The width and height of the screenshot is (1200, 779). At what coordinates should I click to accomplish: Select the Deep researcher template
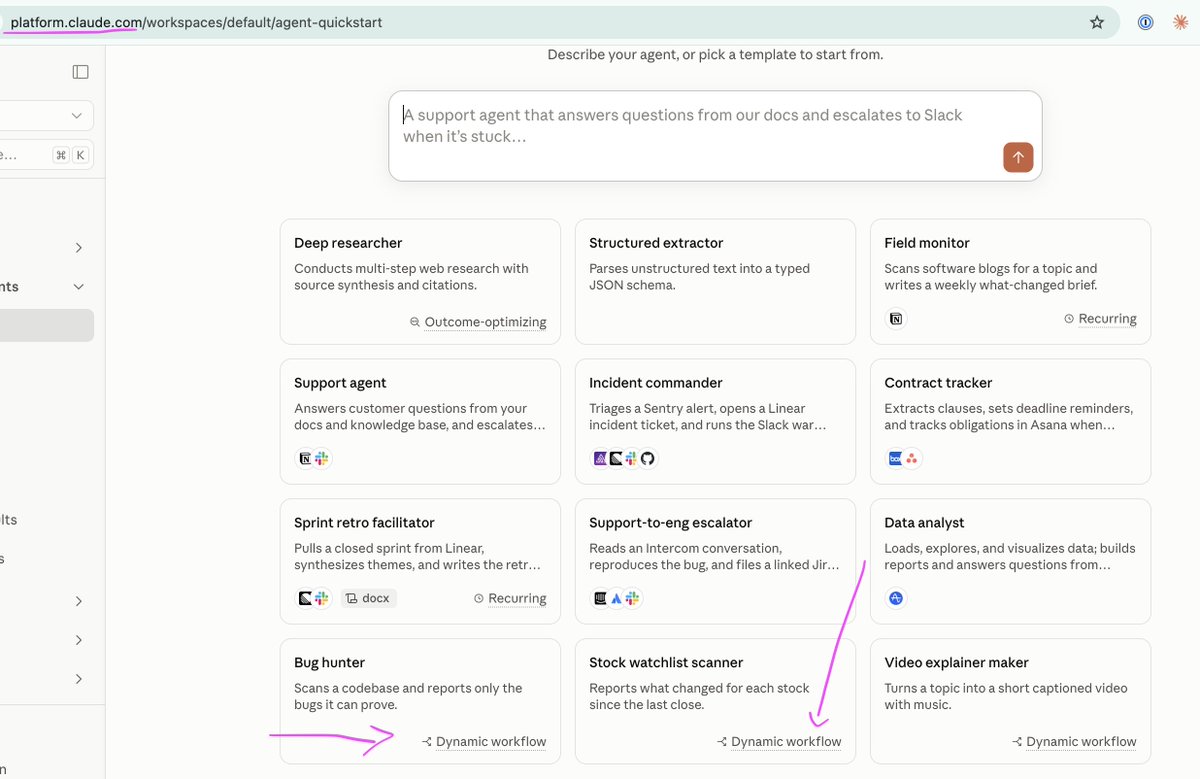pyautogui.click(x=420, y=282)
